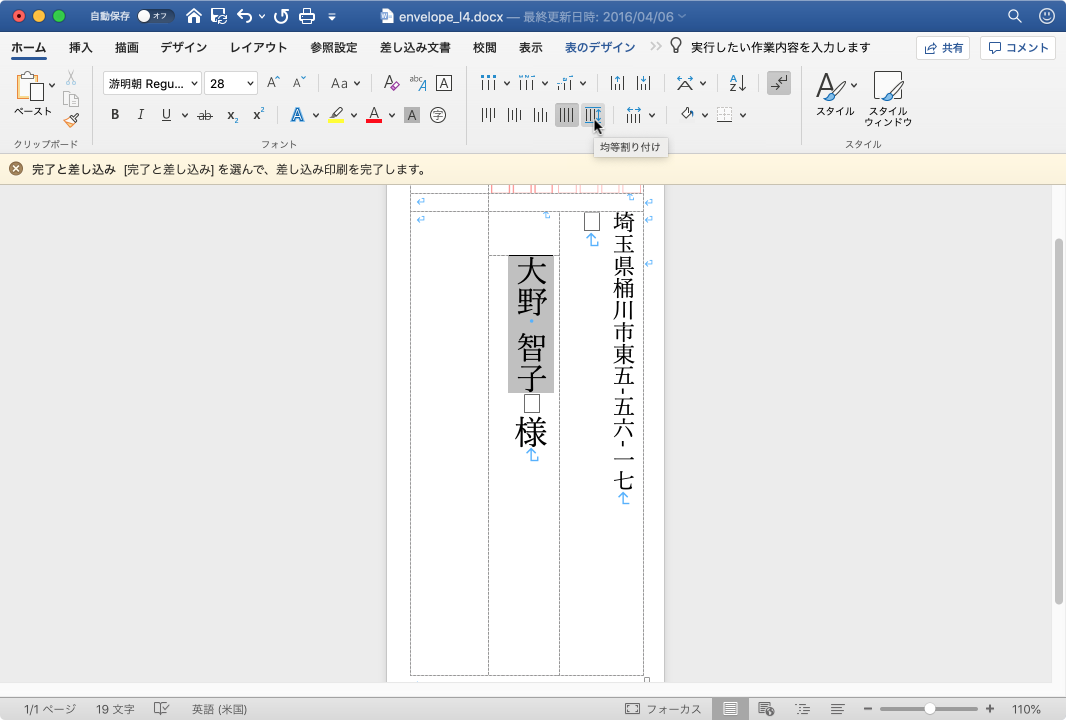Click the 共有 share button
This screenshot has width=1066, height=720.
[943, 48]
